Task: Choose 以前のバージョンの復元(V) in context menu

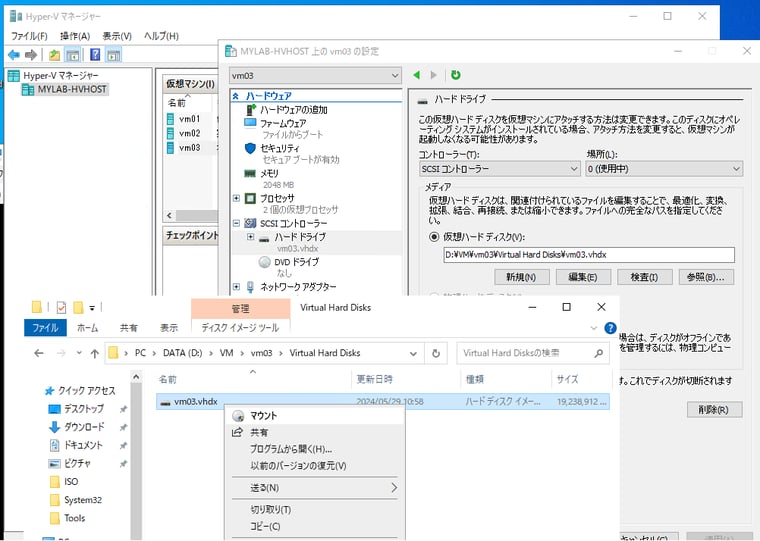Action: click(315, 465)
